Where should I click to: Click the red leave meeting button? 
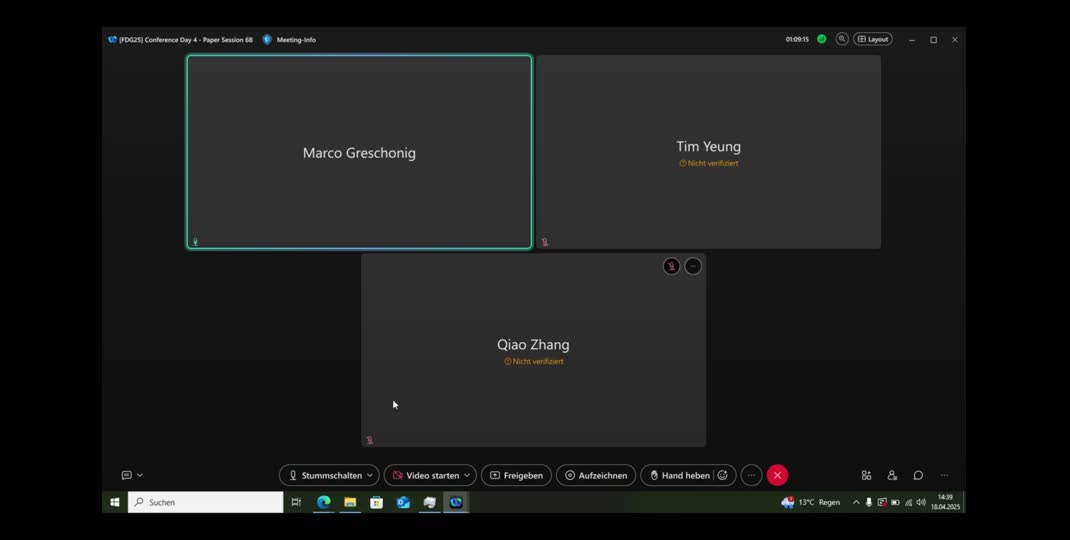(x=777, y=475)
